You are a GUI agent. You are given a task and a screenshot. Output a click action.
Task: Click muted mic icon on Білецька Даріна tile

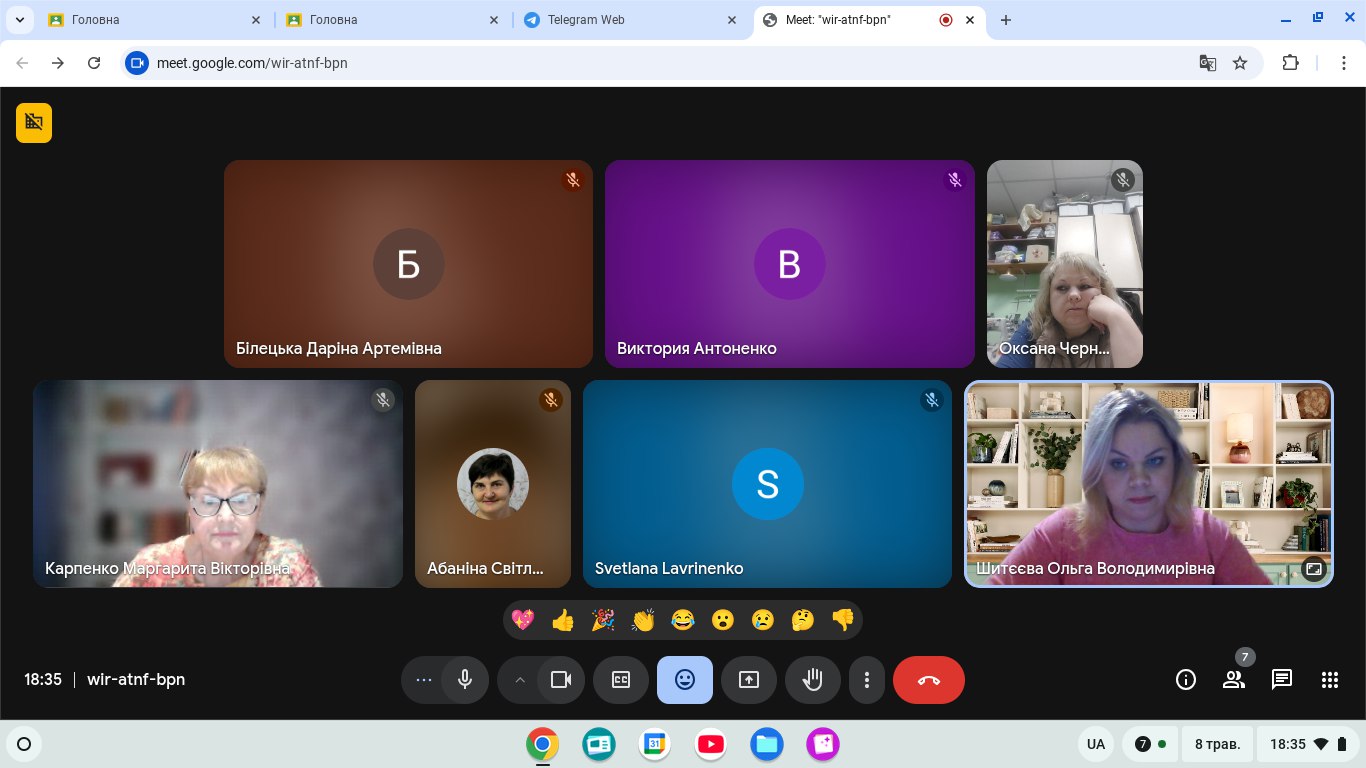(x=573, y=180)
